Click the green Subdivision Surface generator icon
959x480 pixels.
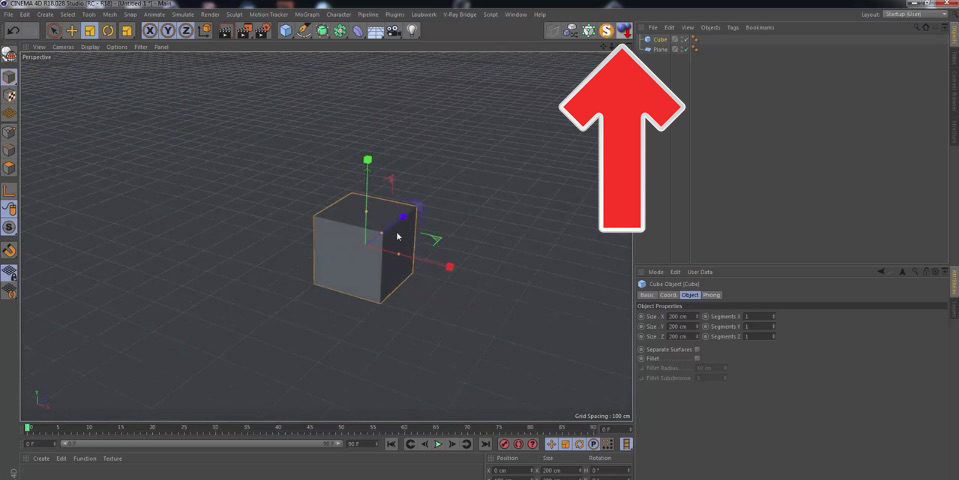point(322,31)
